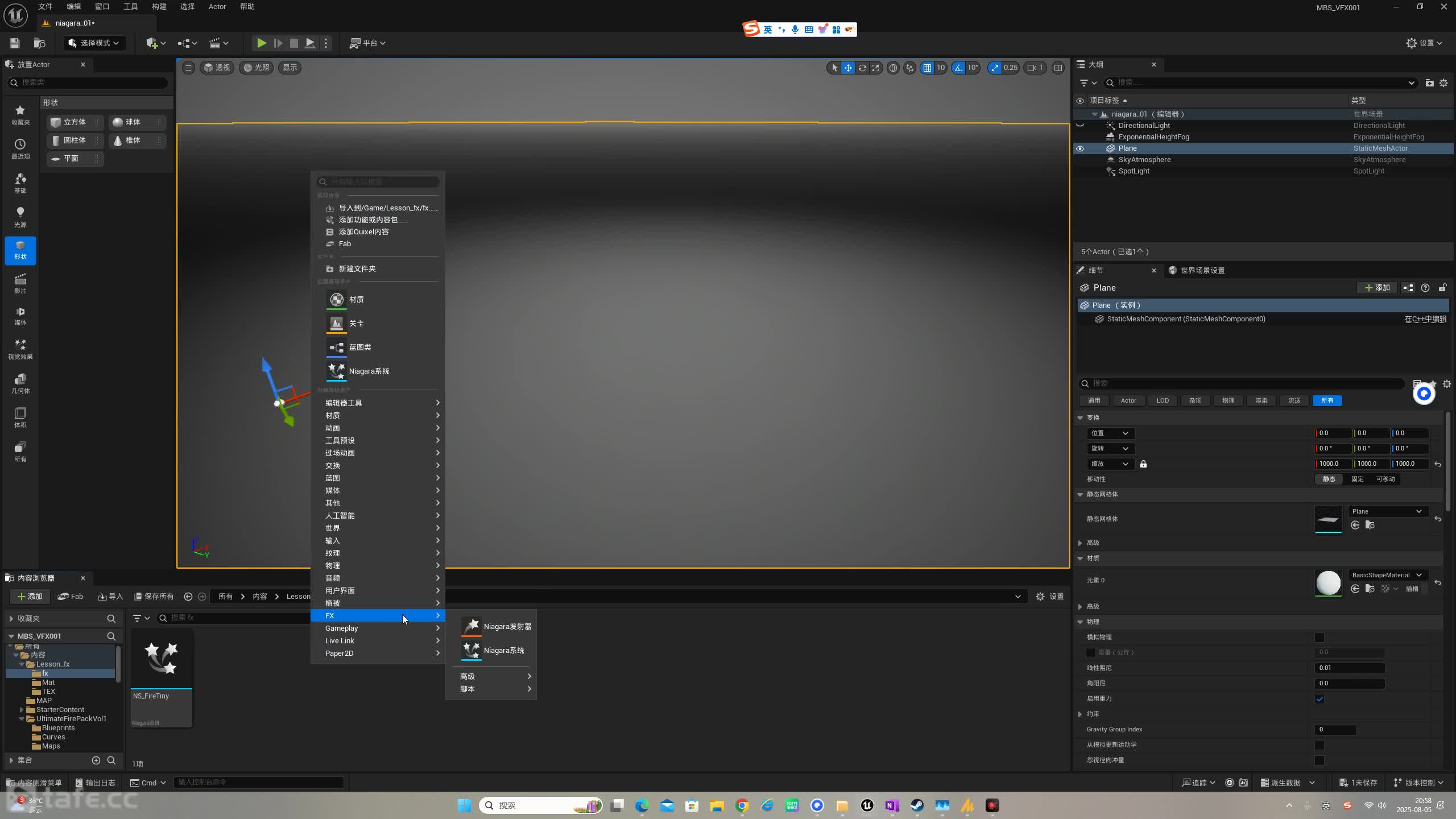Click the viewport layout maximize icon
This screenshot has height=819, width=1456.
1058,68
